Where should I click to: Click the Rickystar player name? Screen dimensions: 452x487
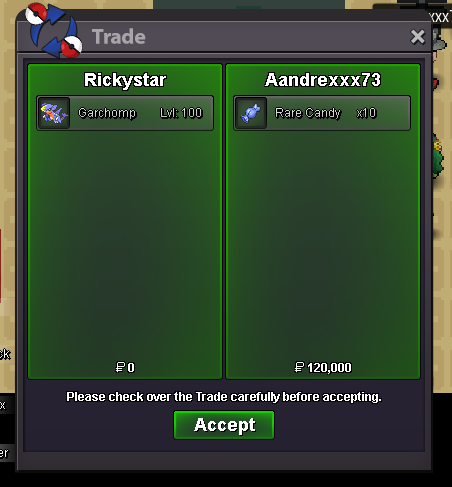pos(125,80)
